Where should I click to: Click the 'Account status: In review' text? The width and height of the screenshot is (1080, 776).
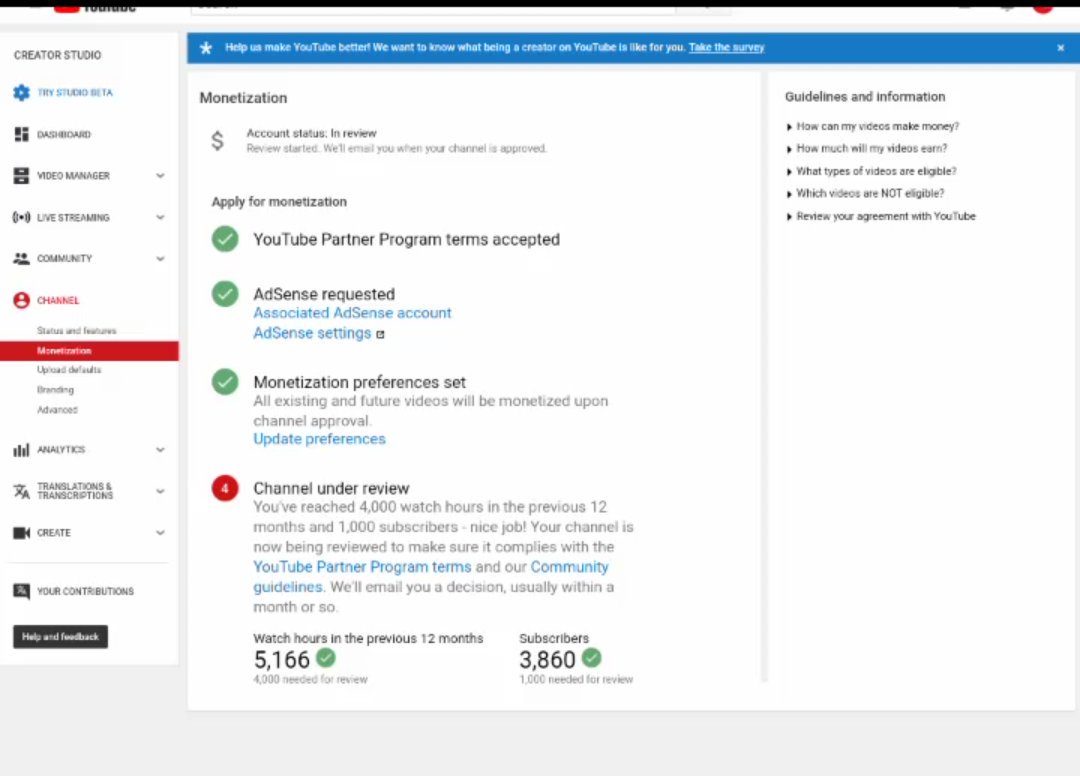tap(311, 133)
